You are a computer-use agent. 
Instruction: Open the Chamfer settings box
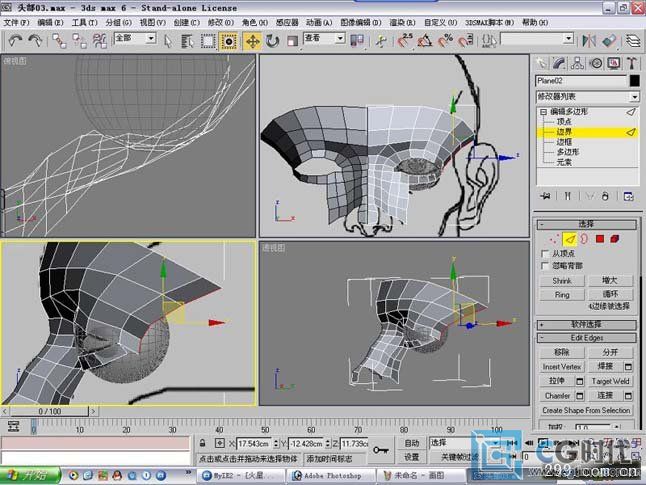click(x=580, y=396)
